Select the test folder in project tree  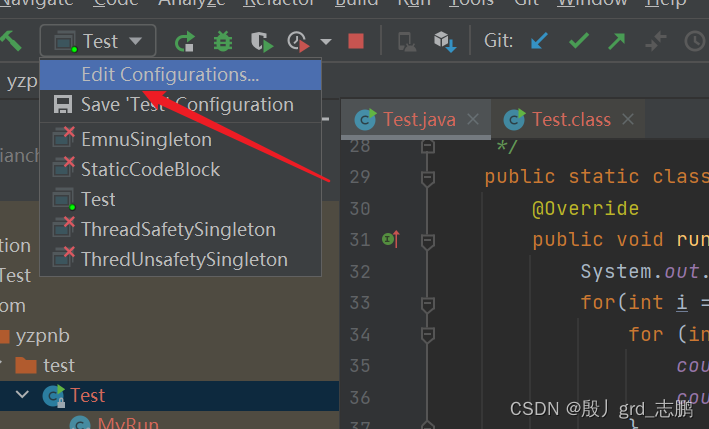(x=59, y=365)
